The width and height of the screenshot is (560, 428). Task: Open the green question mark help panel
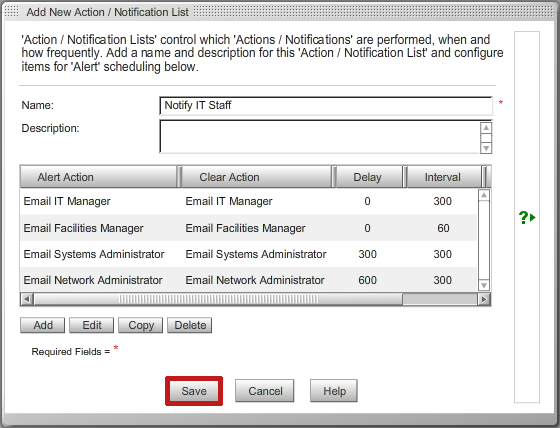pos(527,217)
